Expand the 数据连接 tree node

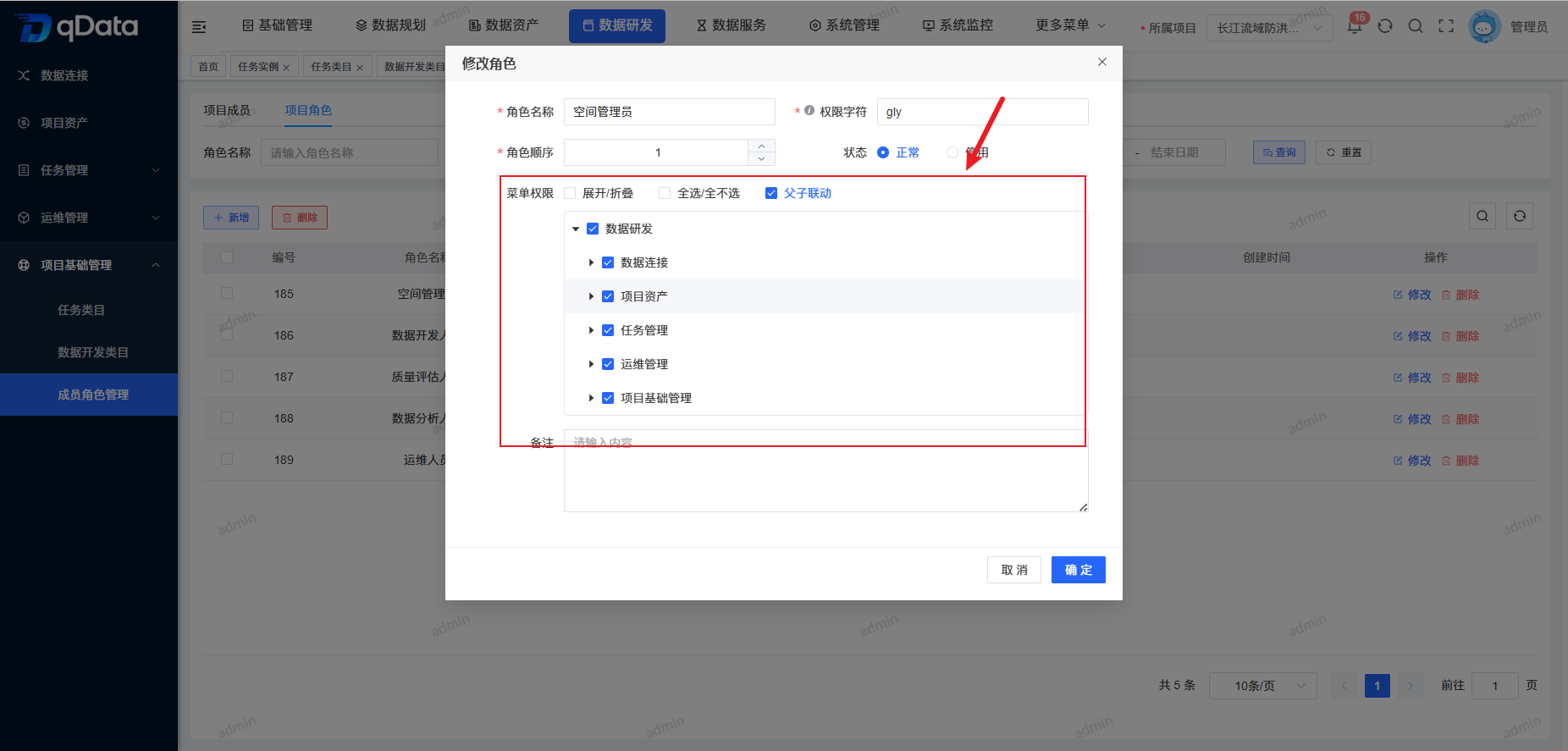(591, 262)
